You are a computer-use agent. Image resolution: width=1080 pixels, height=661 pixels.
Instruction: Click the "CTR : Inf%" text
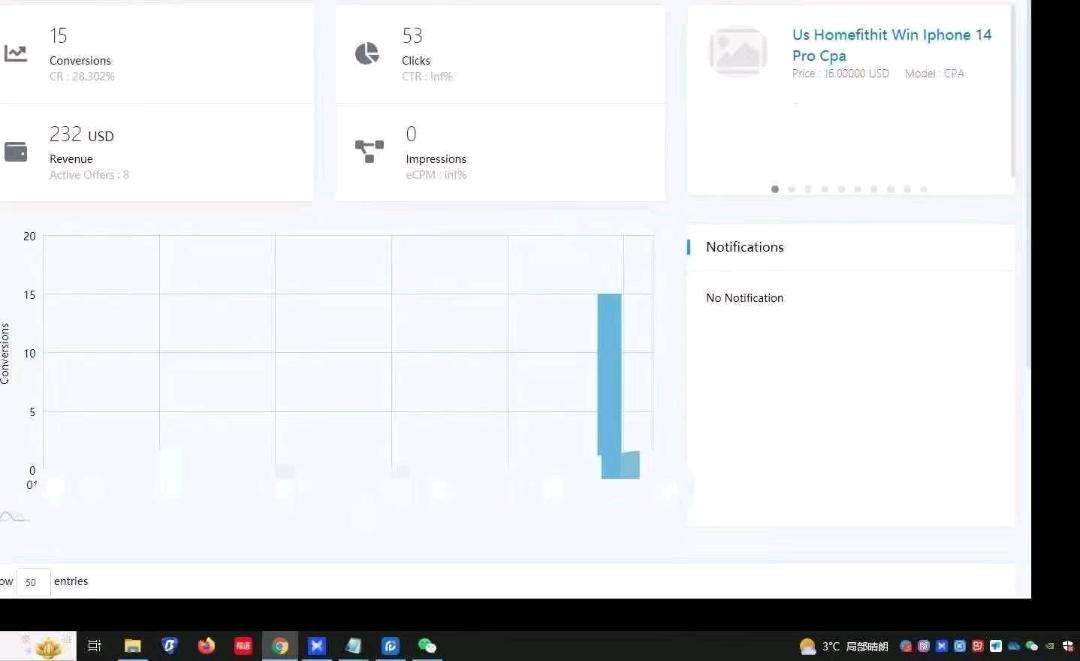pyautogui.click(x=427, y=76)
